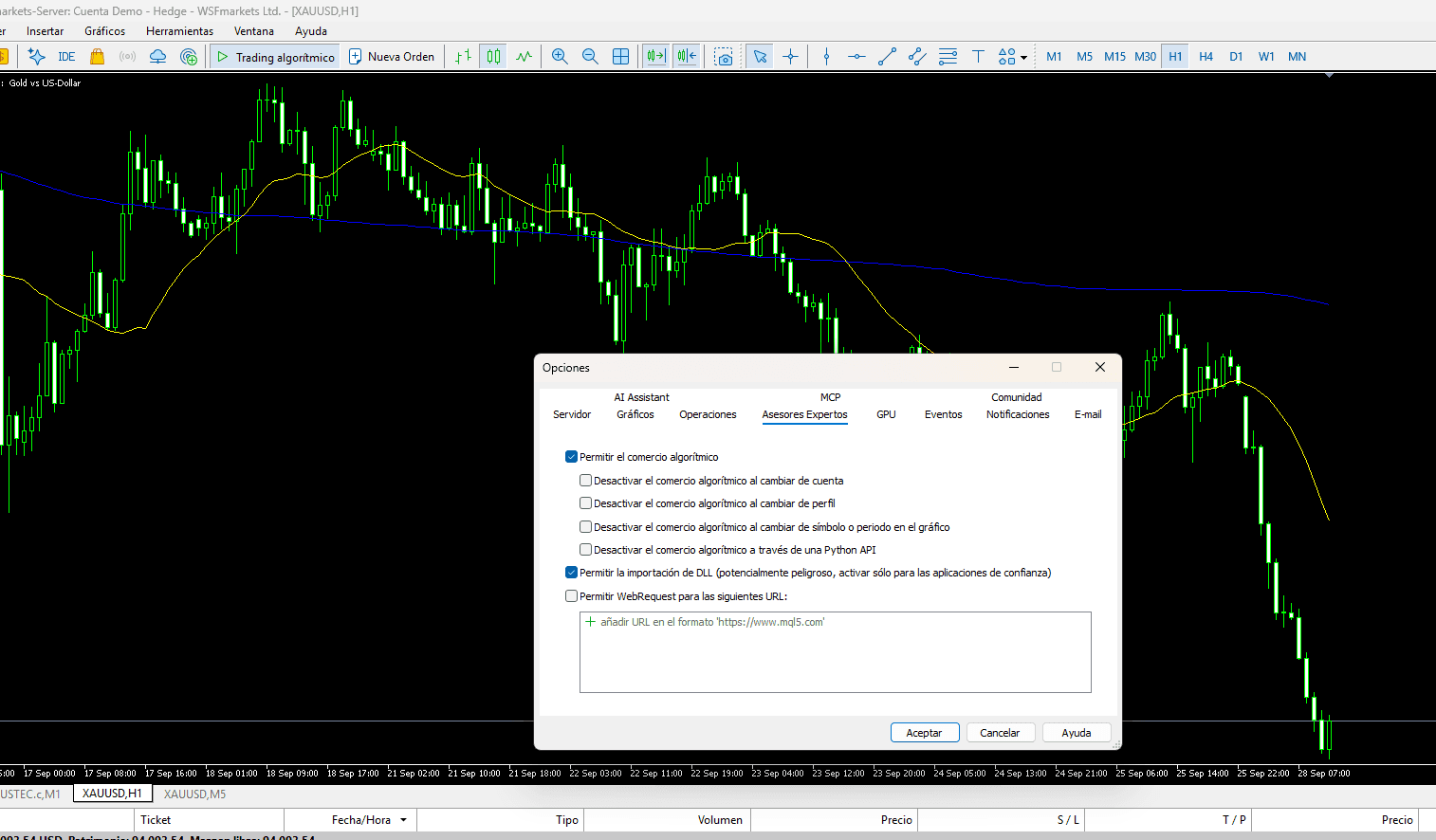
Task: Open the AI Assistant sparkle icon in toolbar
Action: 37,57
